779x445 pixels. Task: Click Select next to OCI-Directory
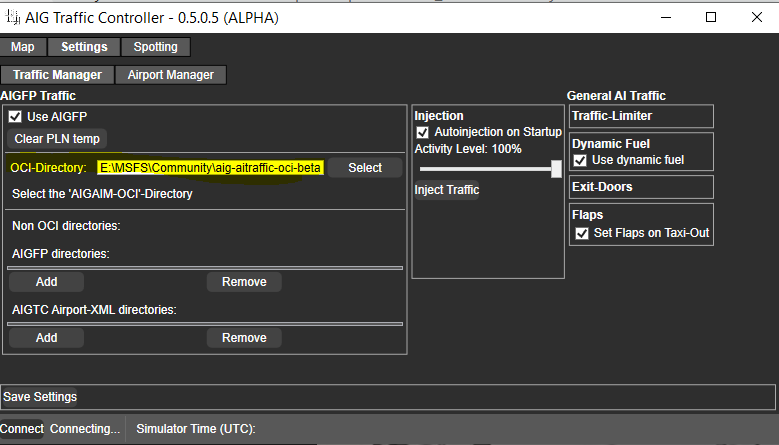[x=365, y=168]
